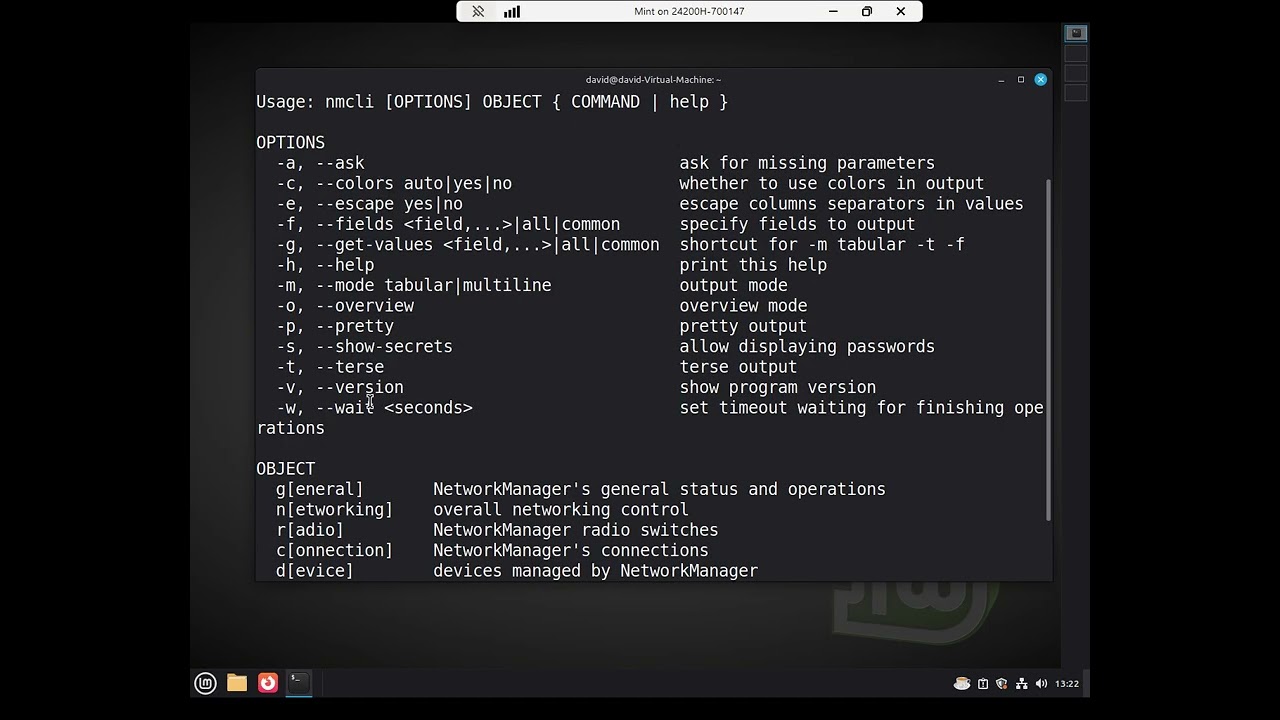Click the '-t, --terse' option text
The height and width of the screenshot is (720, 1280).
[x=330, y=367]
